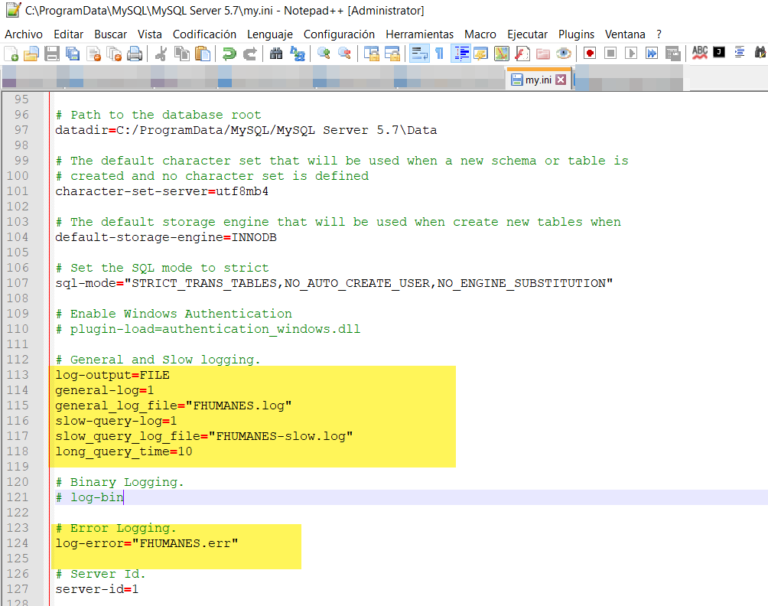Open the Plugins menu

pyautogui.click(x=576, y=34)
